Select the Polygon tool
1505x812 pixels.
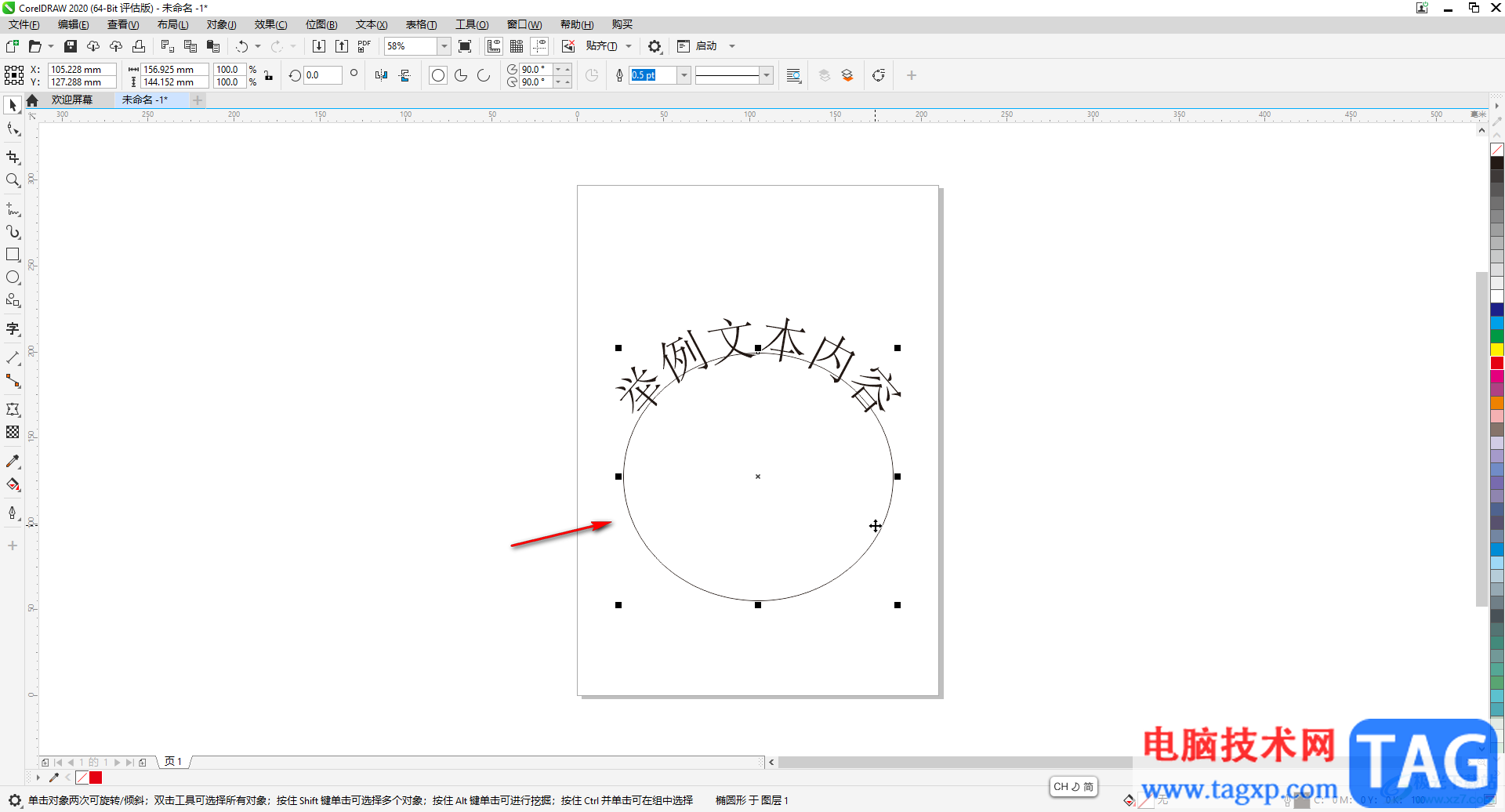(13, 300)
